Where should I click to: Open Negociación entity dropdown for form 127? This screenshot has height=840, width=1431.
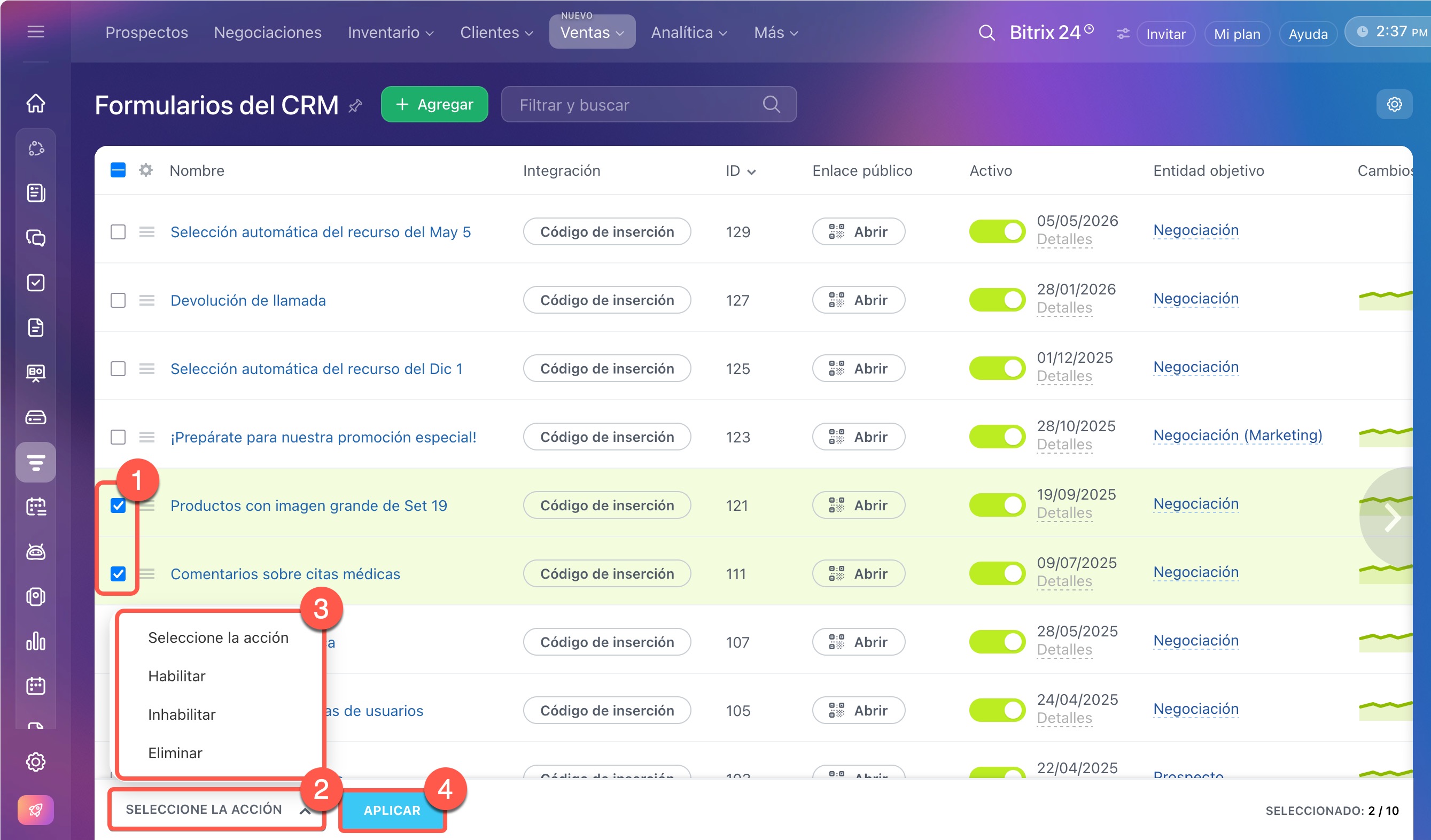1196,298
